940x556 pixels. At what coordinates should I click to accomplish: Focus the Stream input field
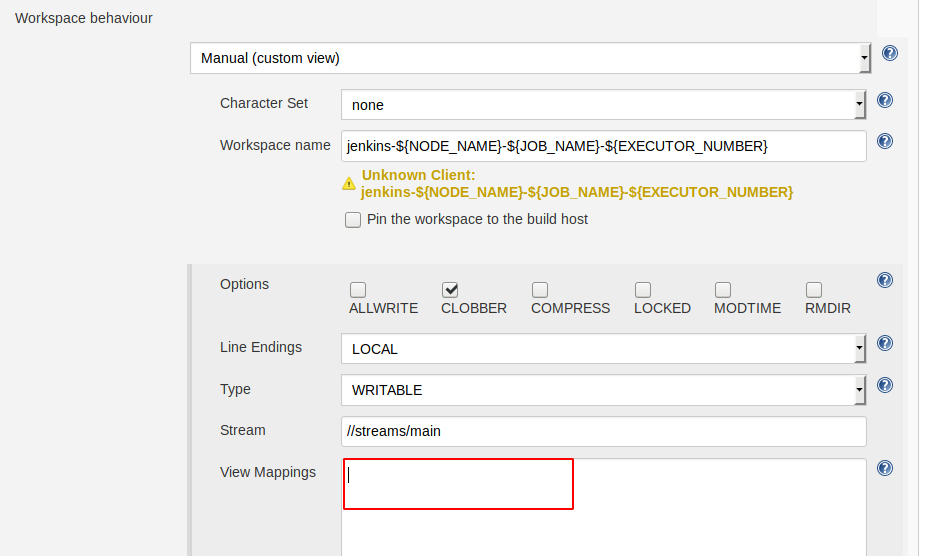603,431
